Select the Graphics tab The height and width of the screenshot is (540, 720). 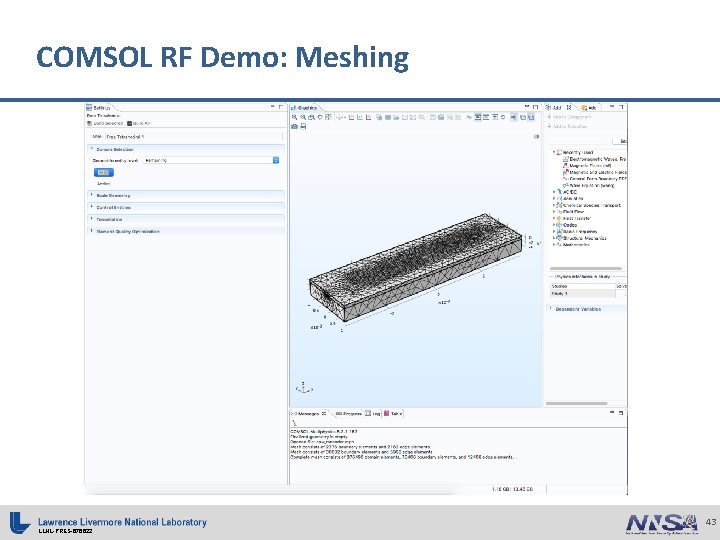304,108
